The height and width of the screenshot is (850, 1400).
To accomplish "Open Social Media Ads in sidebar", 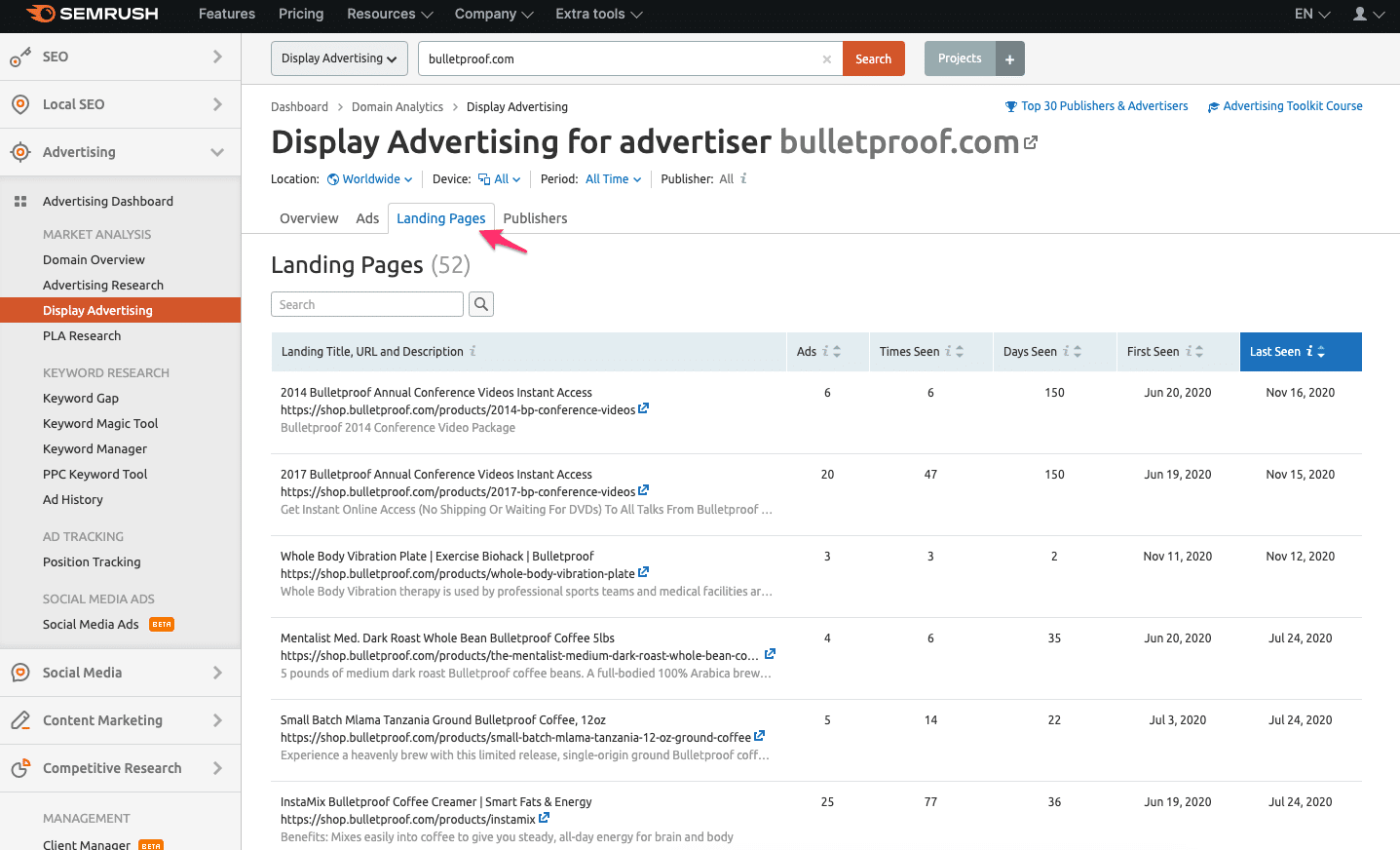I will click(x=91, y=624).
